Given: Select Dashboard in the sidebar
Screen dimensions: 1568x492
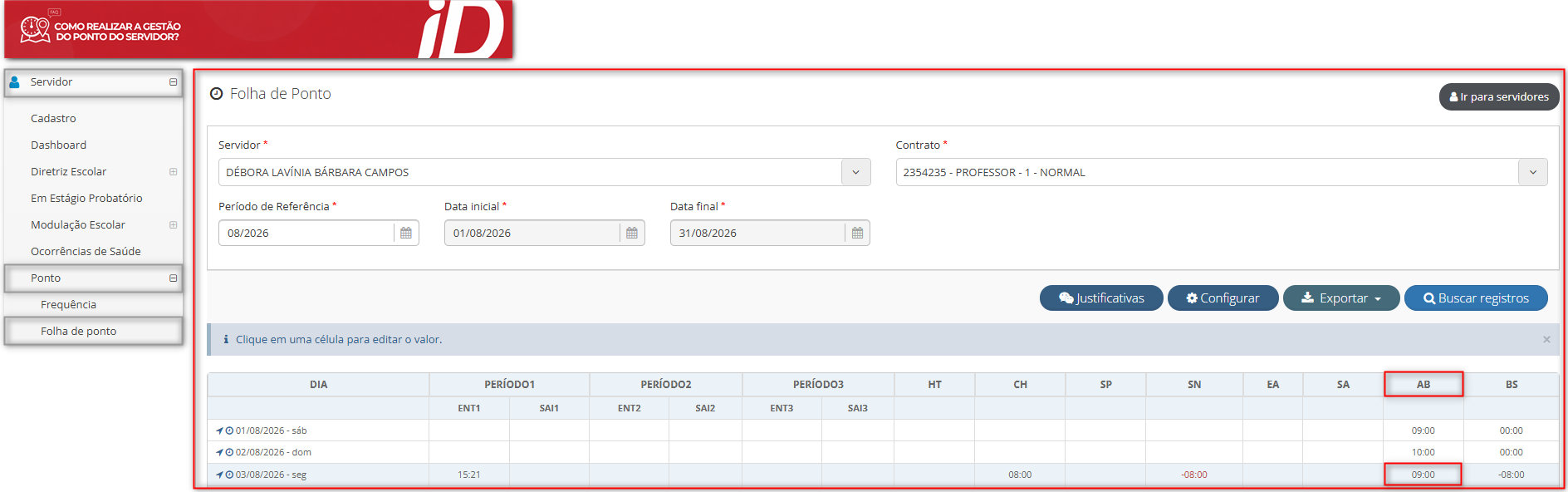Looking at the screenshot, I should coord(58,145).
